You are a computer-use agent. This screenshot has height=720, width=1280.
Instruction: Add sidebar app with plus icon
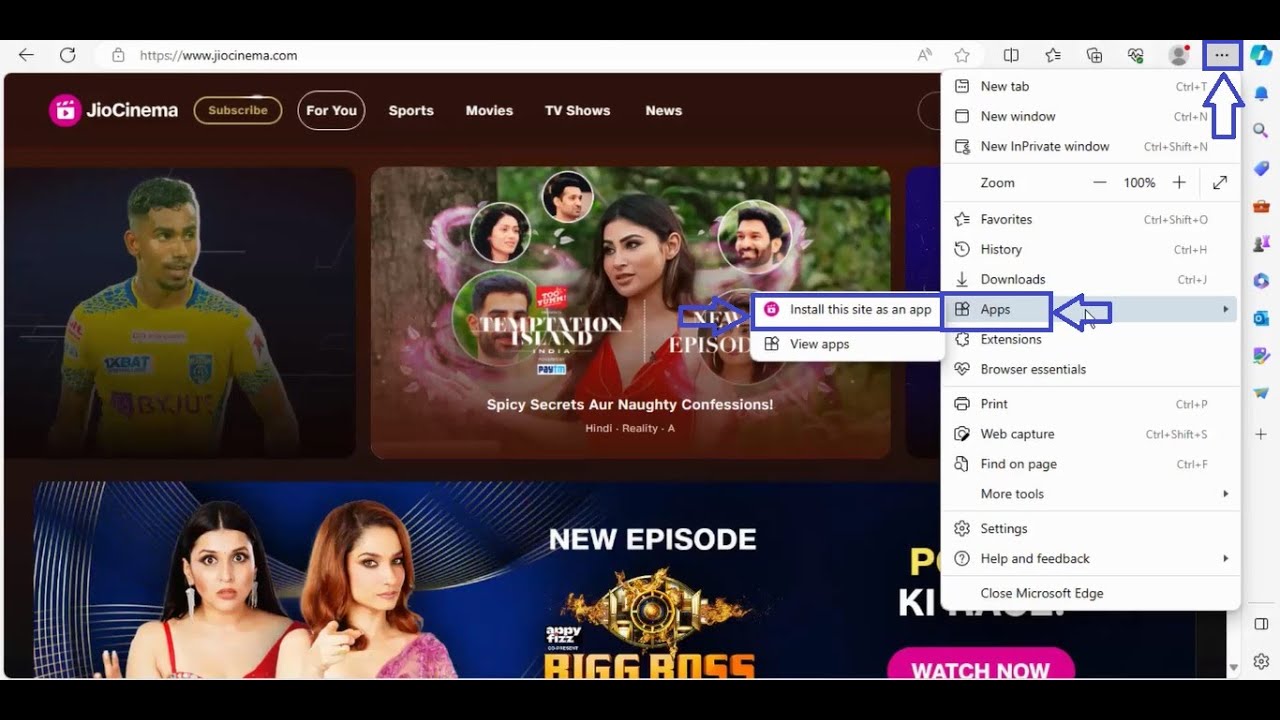(x=1261, y=434)
